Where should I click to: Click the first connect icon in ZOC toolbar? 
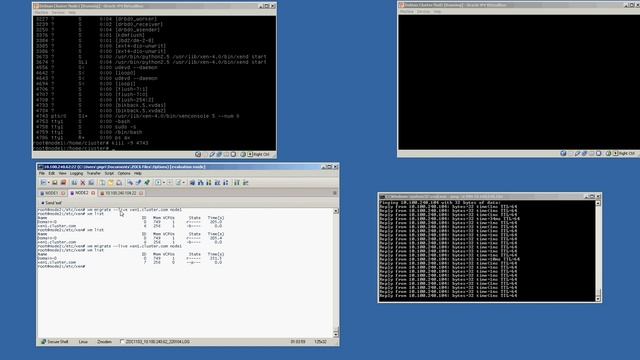click(43, 182)
